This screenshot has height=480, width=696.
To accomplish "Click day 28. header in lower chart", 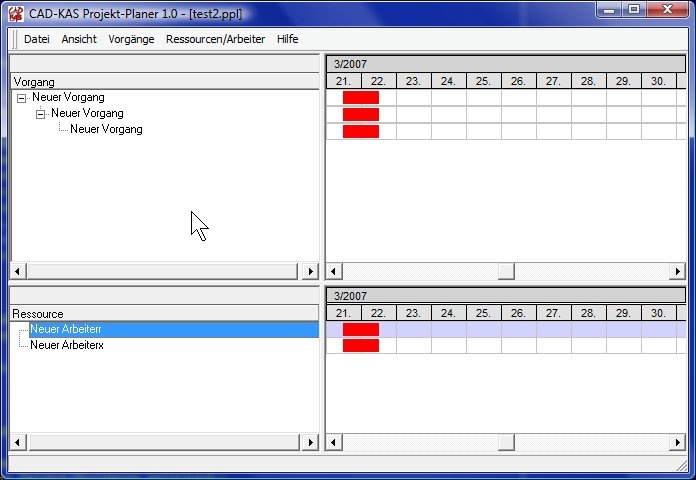I will tap(589, 313).
